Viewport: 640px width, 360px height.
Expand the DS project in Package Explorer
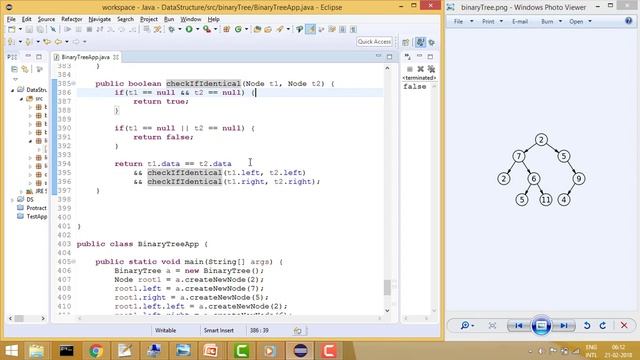coord(12,200)
